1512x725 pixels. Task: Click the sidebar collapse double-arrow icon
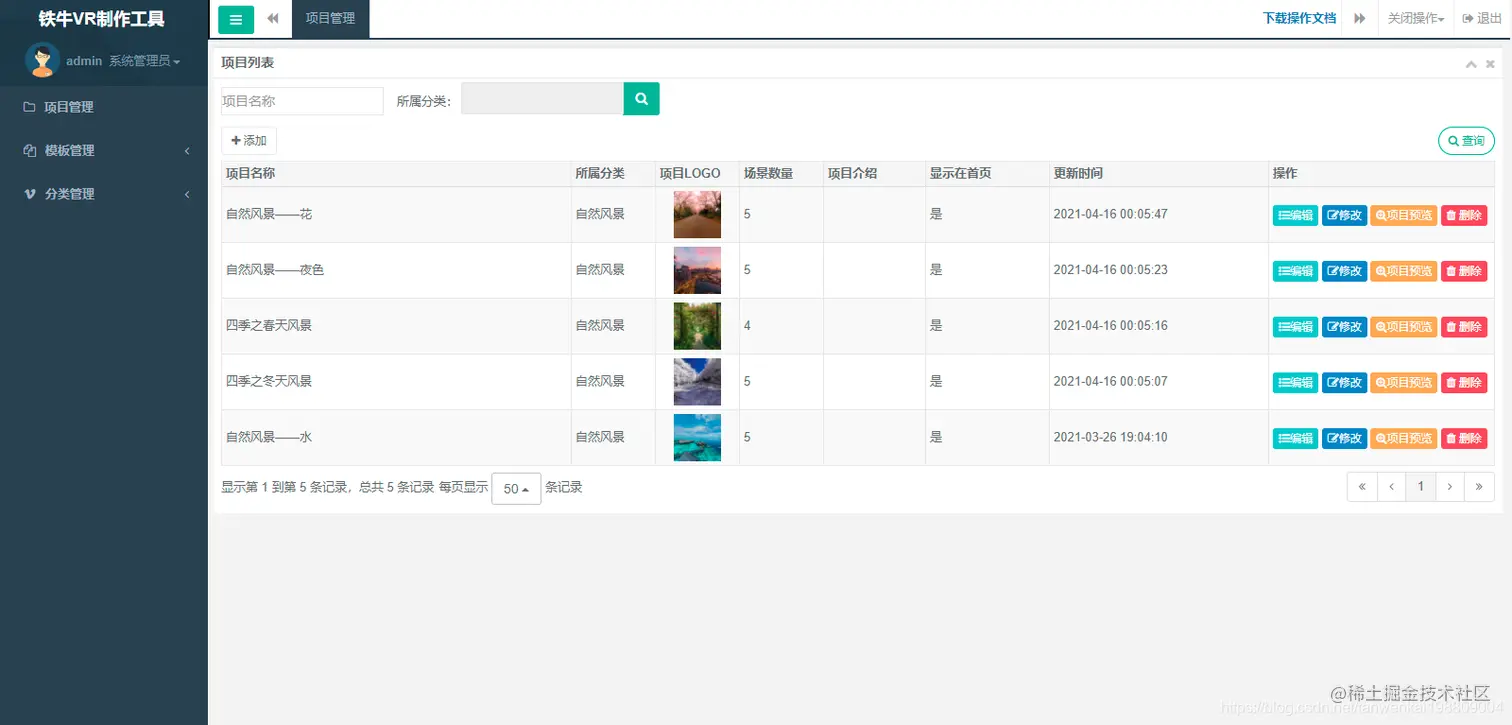tap(271, 19)
